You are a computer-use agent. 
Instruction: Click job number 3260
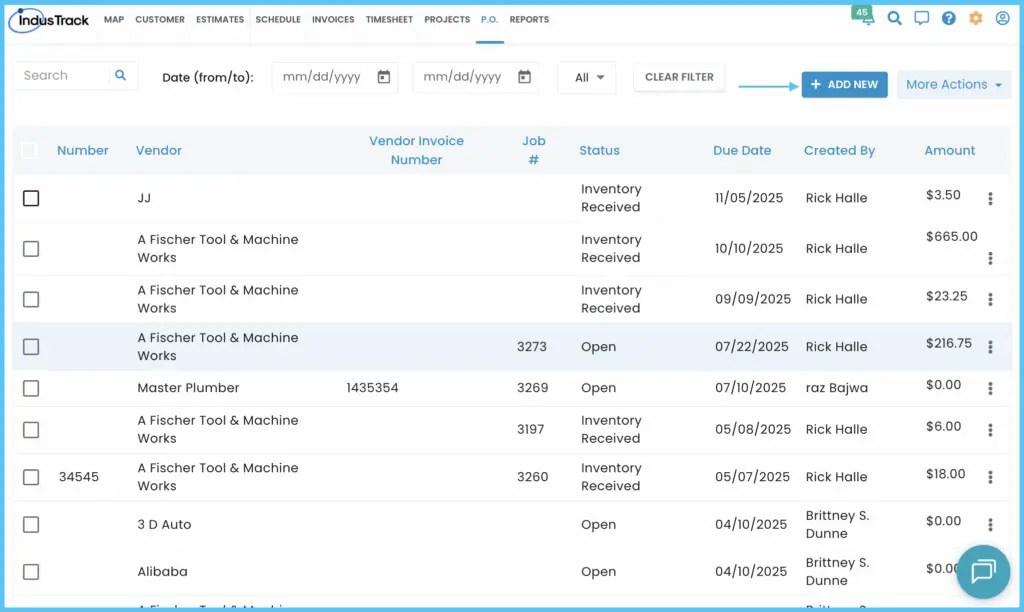coord(532,477)
